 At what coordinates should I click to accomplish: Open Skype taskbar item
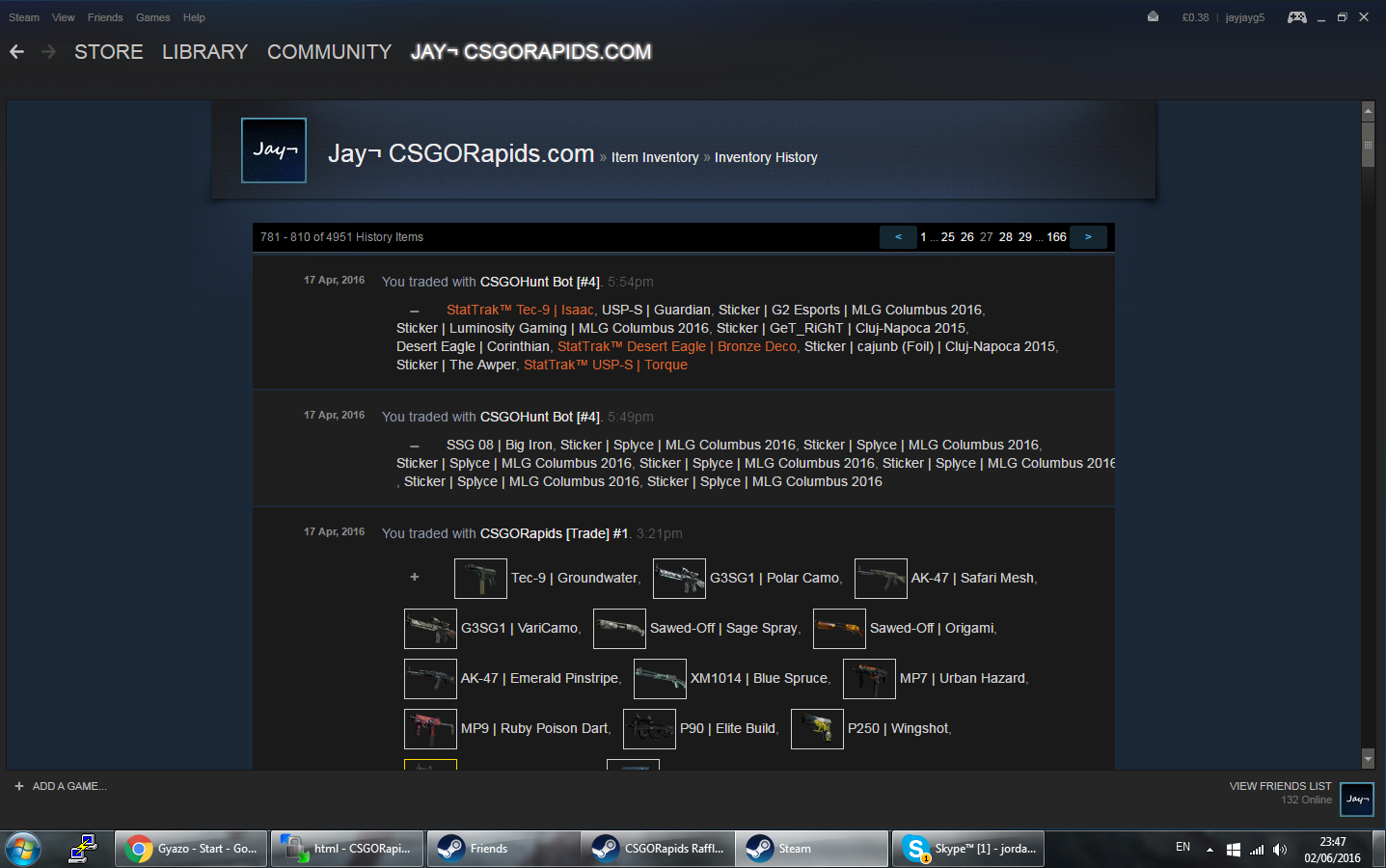coord(968,849)
